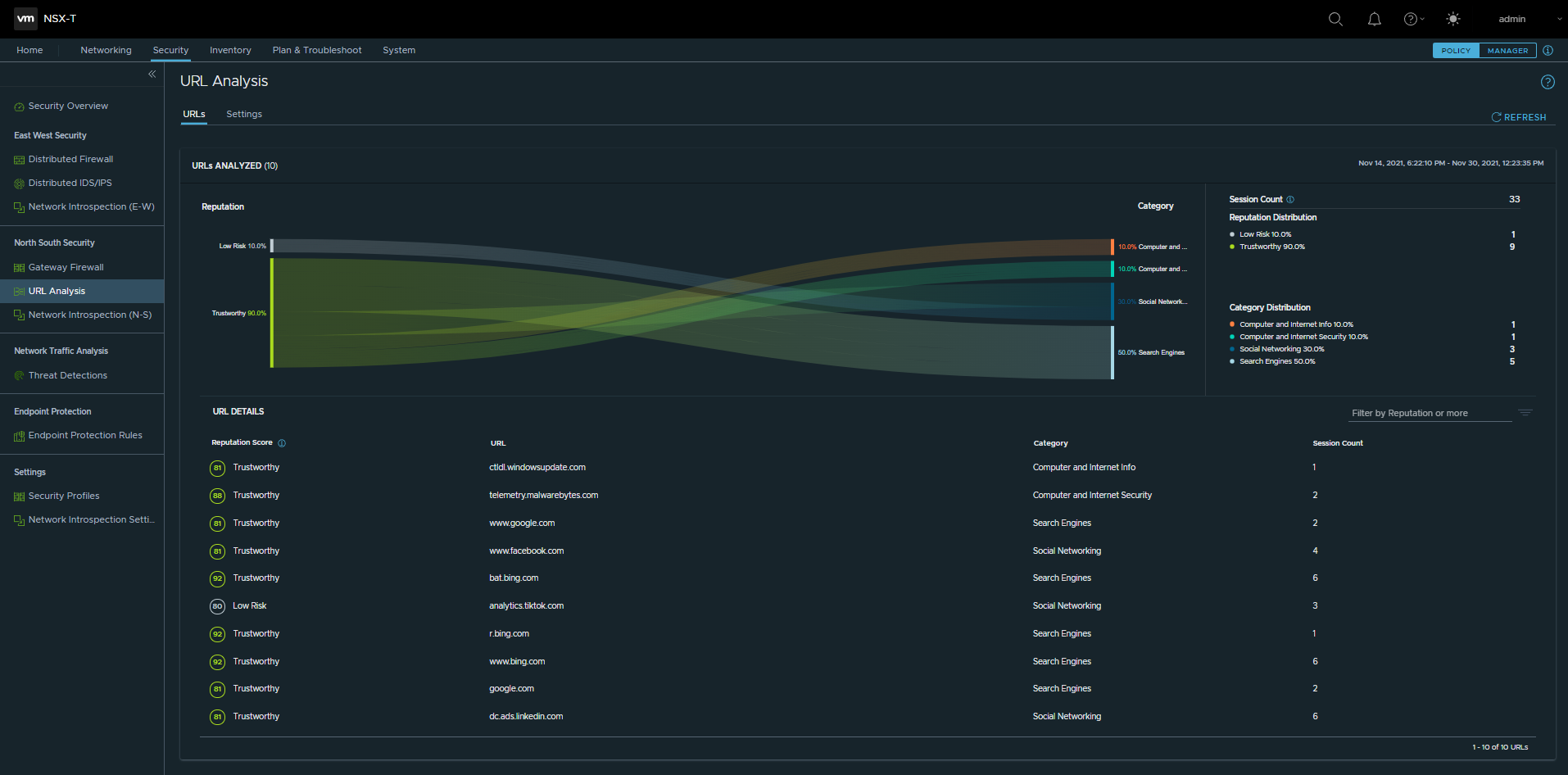Image resolution: width=1568 pixels, height=775 pixels.
Task: Click the Threat Detections sidebar icon
Action: tap(19, 376)
